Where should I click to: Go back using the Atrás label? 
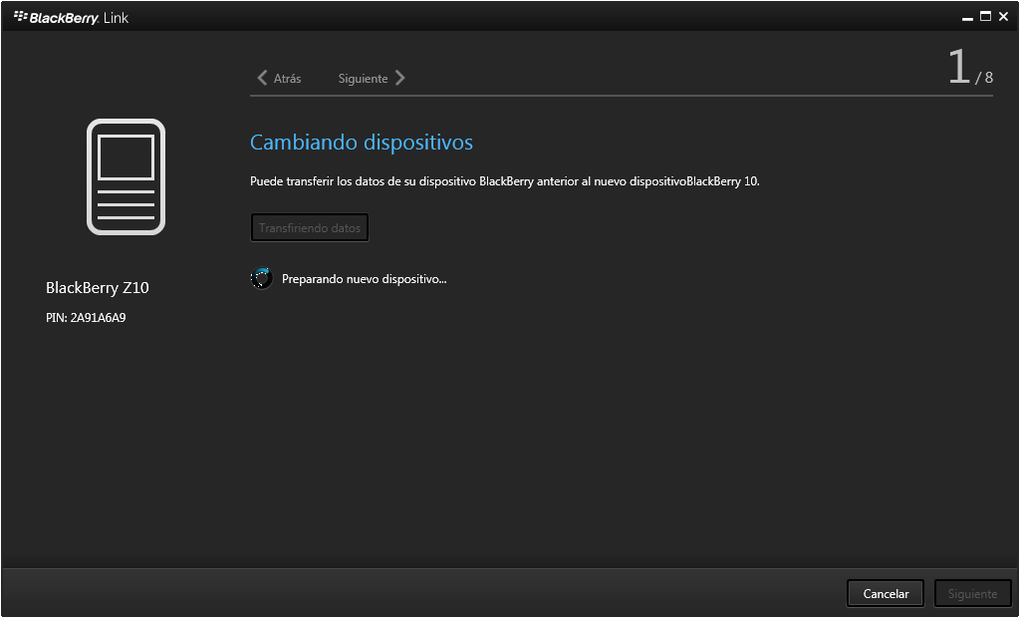point(287,78)
